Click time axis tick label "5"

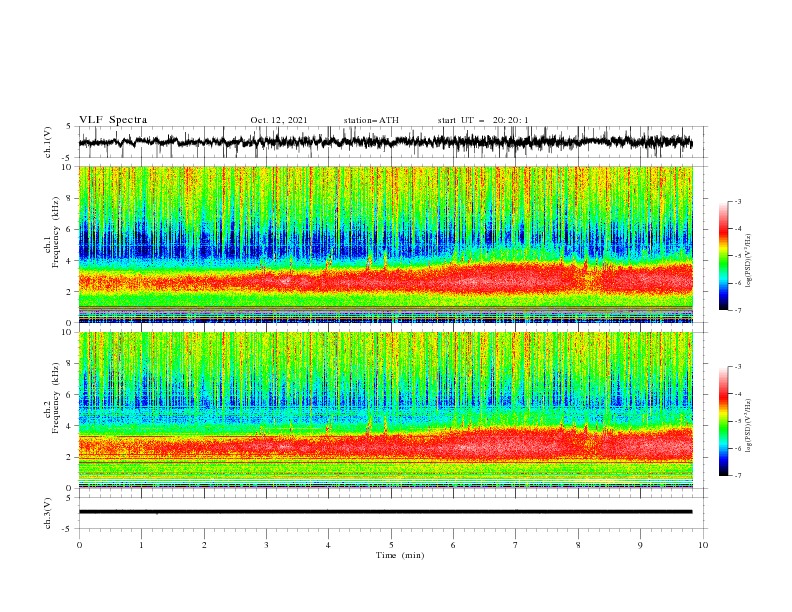point(391,545)
